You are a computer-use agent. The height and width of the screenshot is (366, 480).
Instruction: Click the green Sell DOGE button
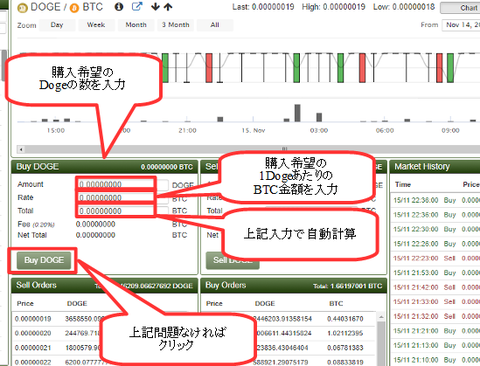[233, 260]
